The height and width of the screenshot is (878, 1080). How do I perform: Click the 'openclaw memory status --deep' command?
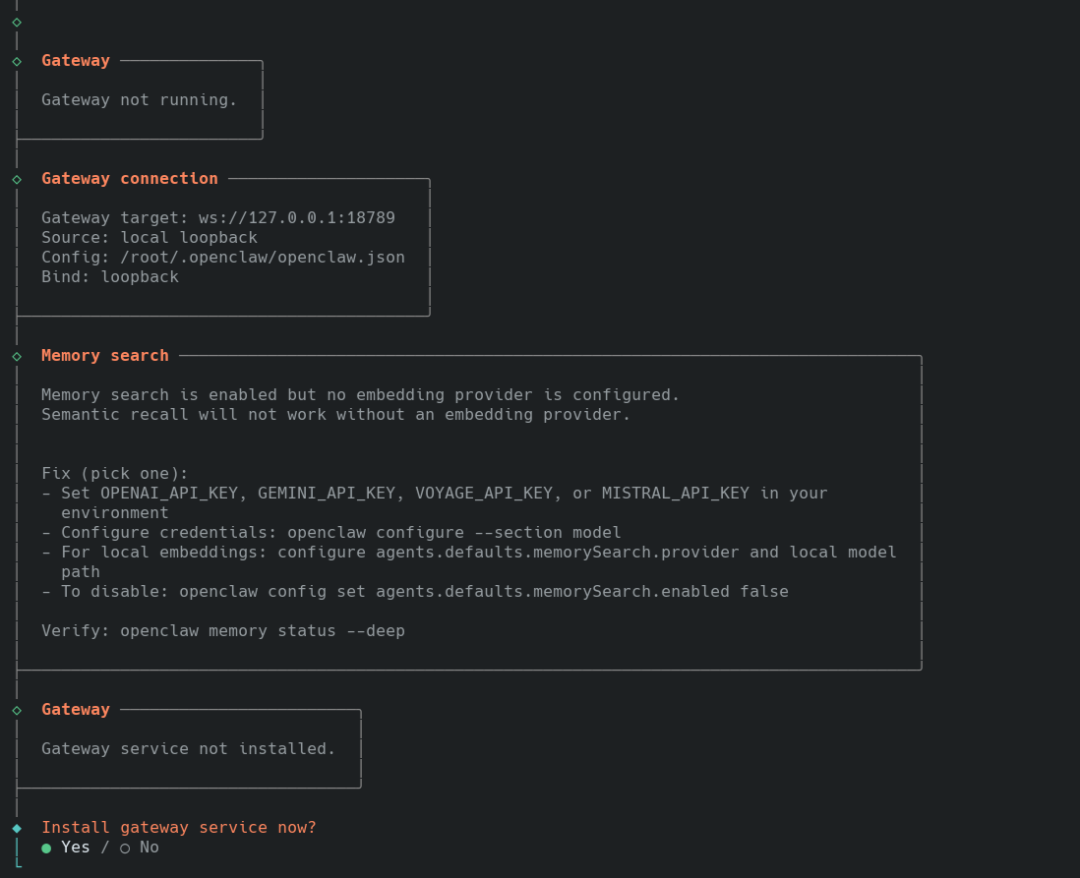(x=263, y=631)
